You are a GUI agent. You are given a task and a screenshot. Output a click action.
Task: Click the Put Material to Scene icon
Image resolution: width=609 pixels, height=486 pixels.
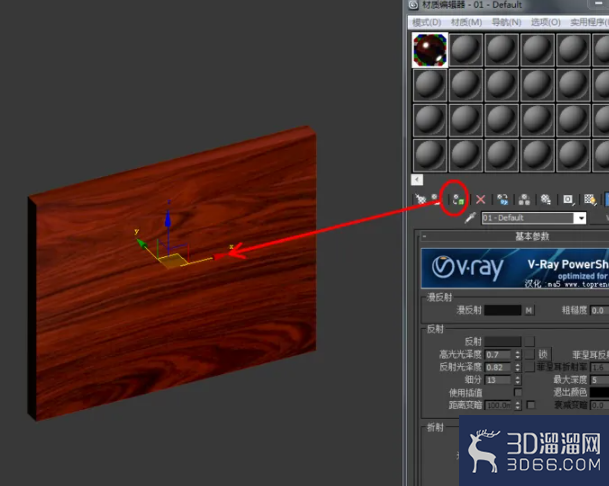coord(437,199)
